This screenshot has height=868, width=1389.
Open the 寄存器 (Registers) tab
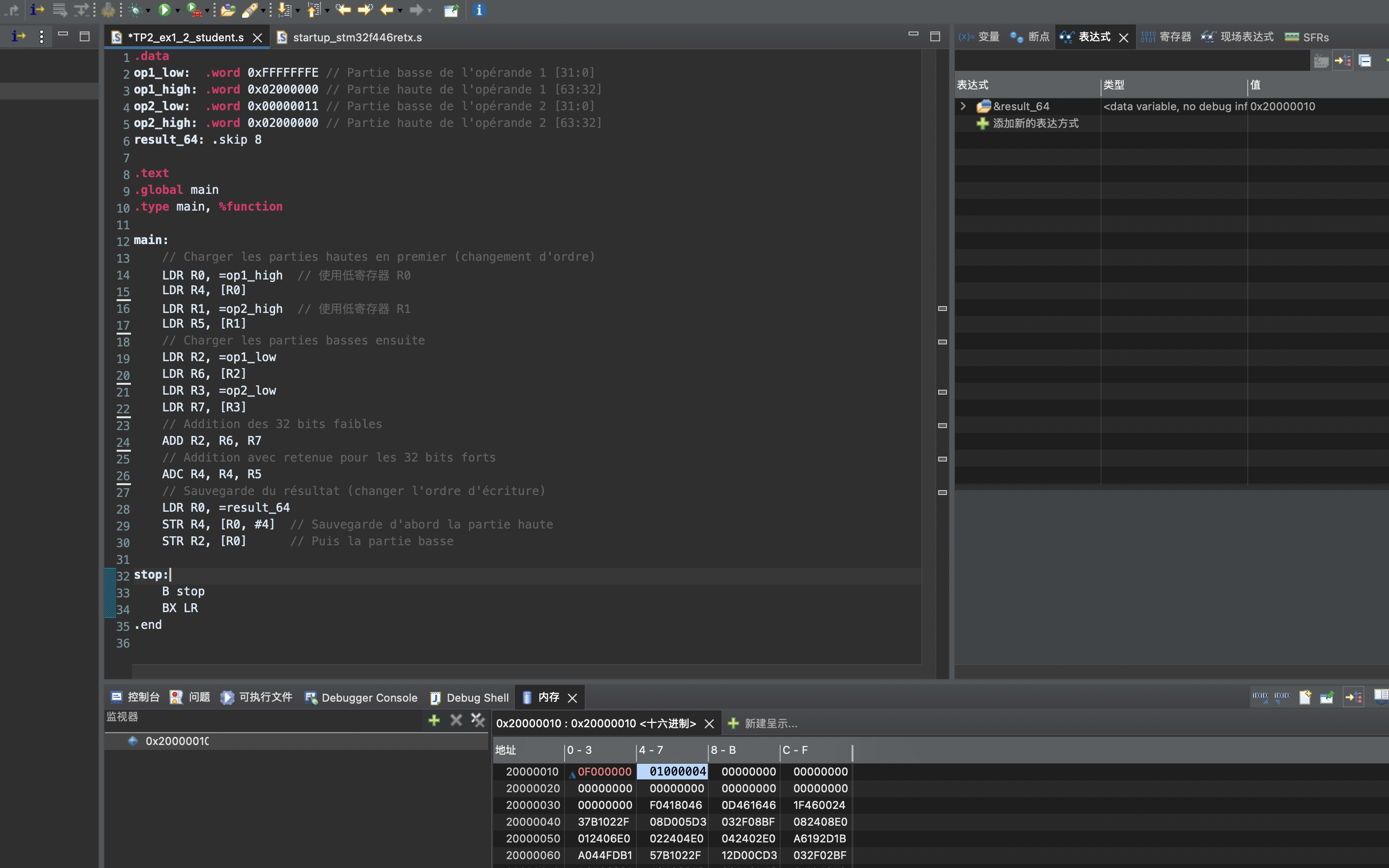1168,37
